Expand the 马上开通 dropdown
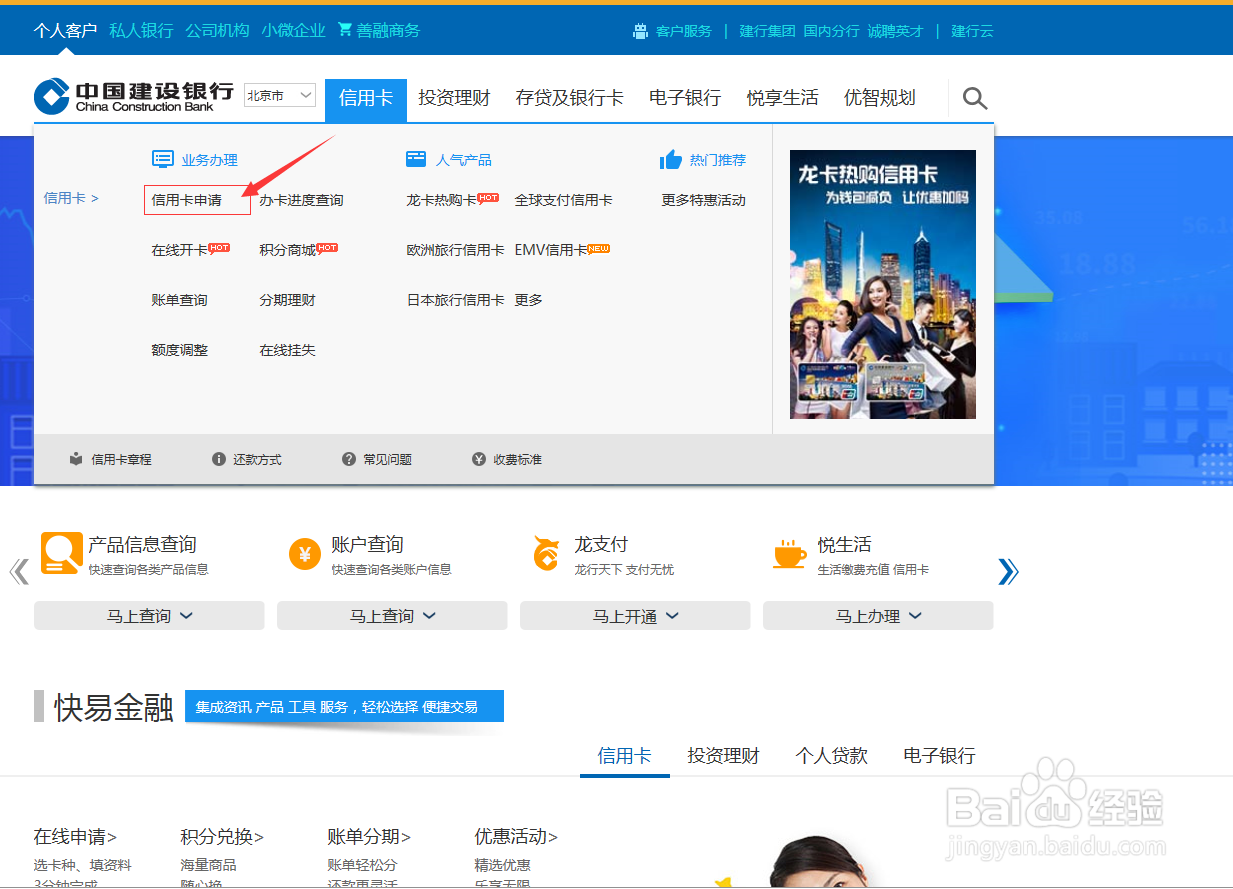This screenshot has height=889, width=1233. point(635,616)
